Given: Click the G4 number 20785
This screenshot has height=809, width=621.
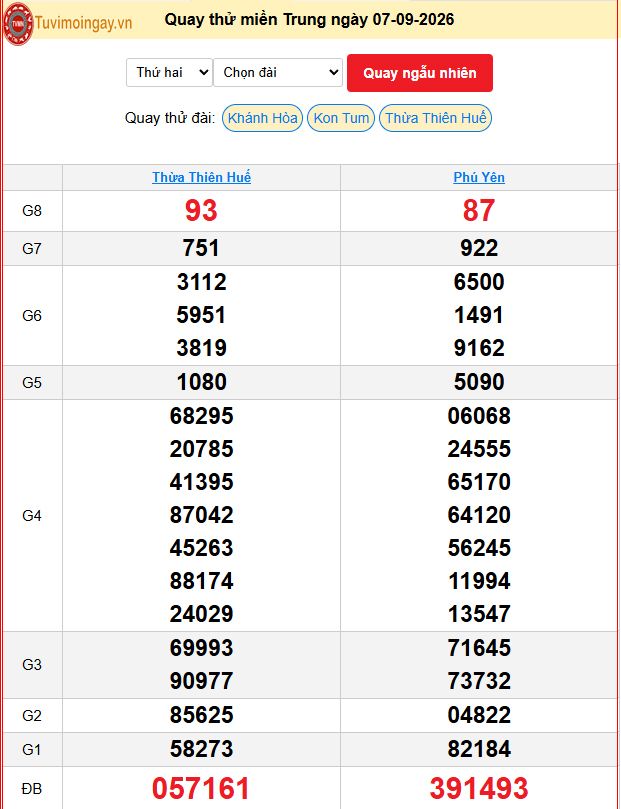Looking at the screenshot, I should pyautogui.click(x=202, y=449).
